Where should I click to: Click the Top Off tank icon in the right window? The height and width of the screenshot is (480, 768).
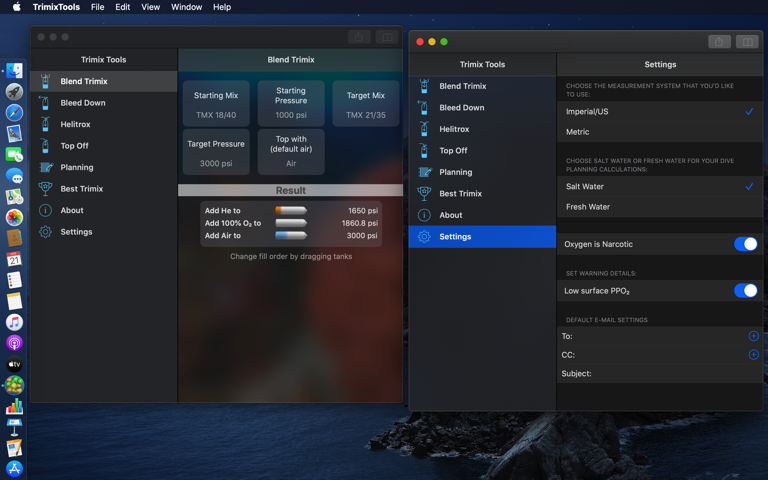click(x=424, y=151)
